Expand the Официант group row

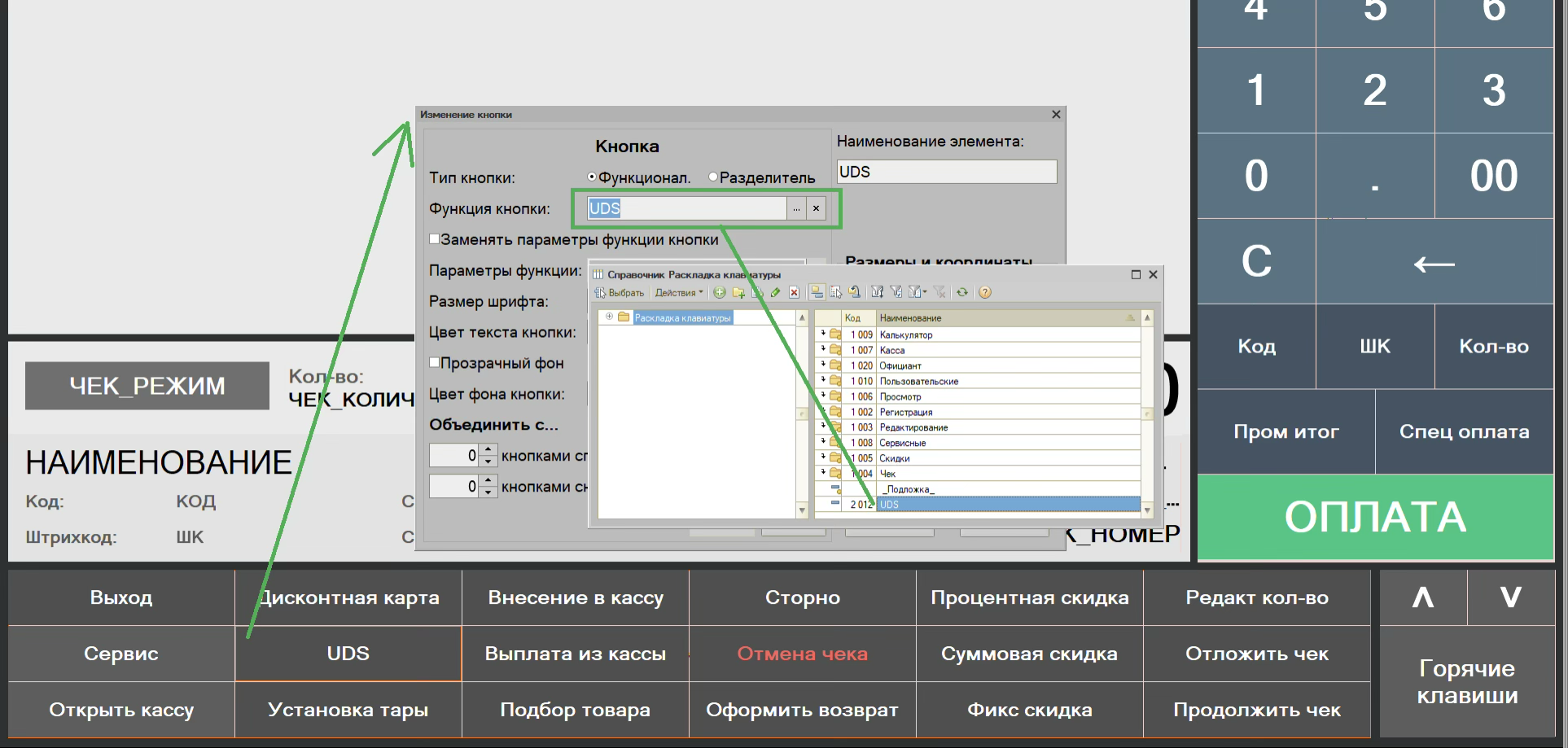(x=823, y=365)
